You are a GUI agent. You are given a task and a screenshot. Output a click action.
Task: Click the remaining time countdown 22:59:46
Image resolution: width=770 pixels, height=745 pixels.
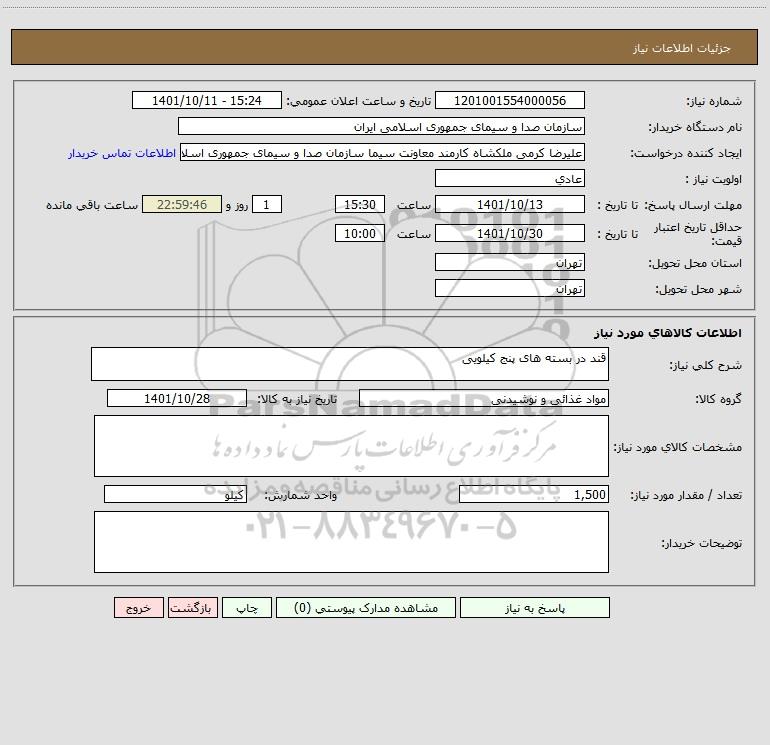coord(182,204)
